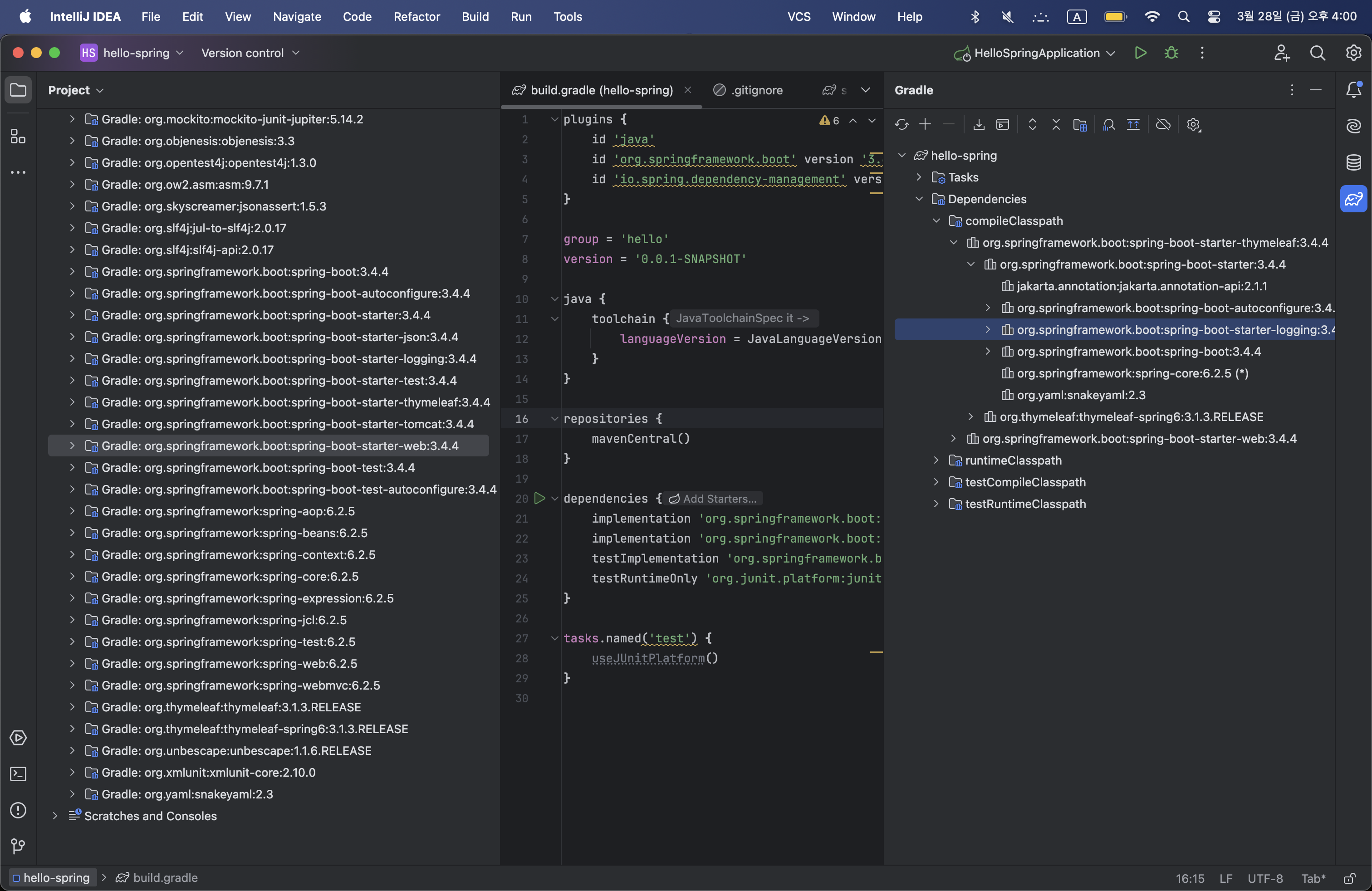Debug HelloSpringApplication
1372x891 pixels.
pos(1171,53)
